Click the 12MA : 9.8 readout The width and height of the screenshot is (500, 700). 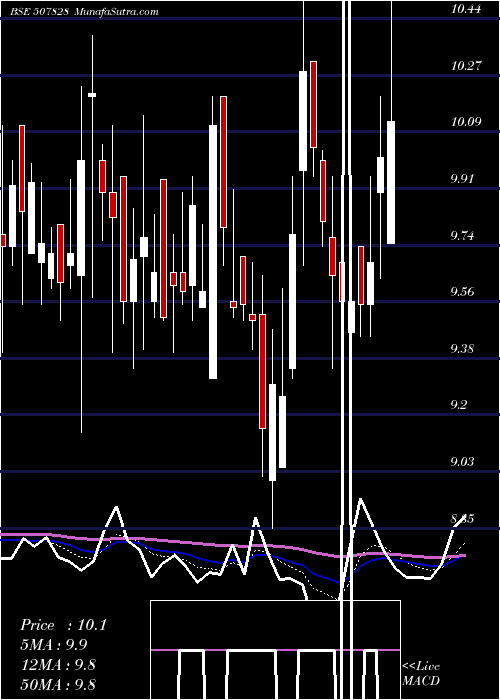pyautogui.click(x=58, y=665)
